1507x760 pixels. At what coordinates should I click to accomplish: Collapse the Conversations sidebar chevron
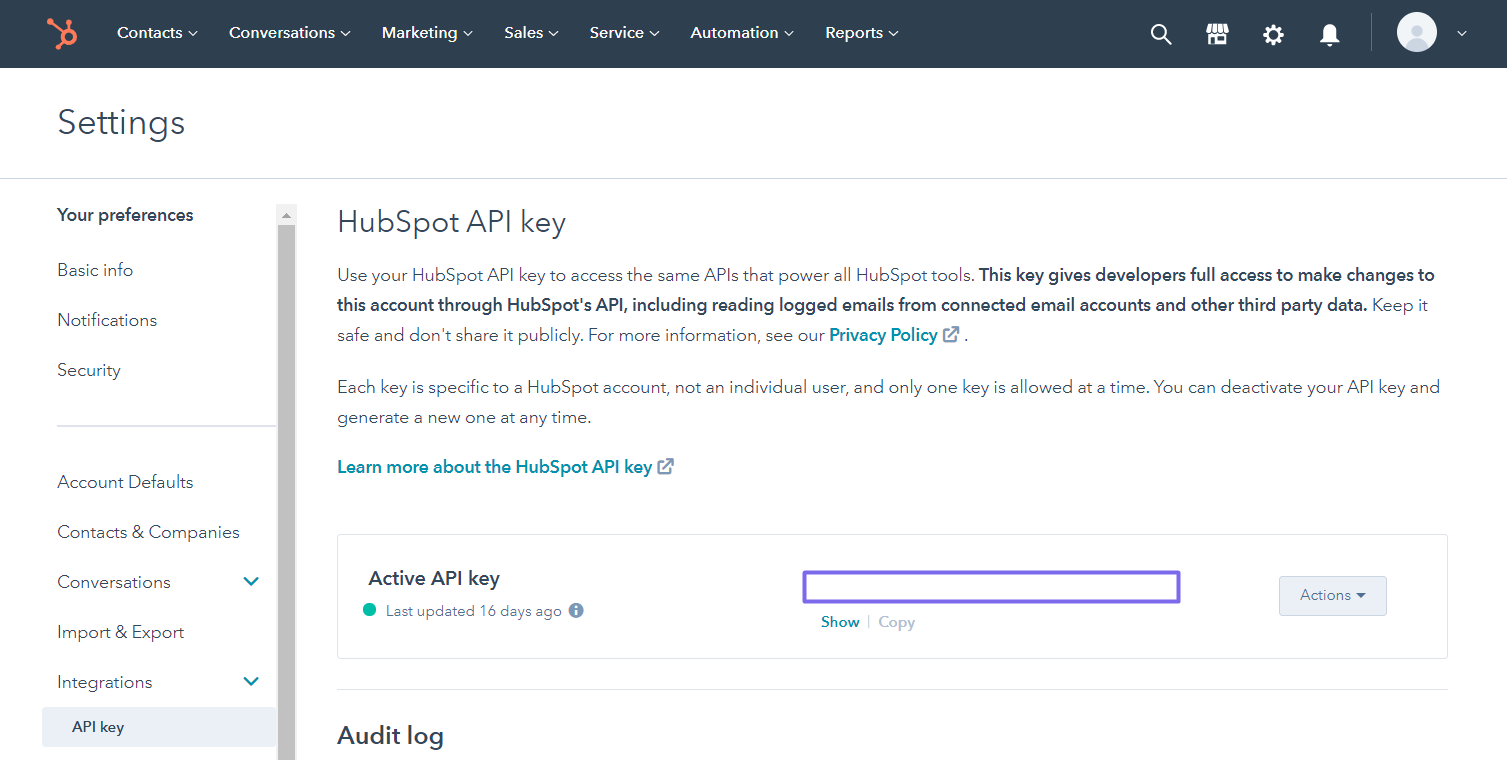[x=251, y=582]
